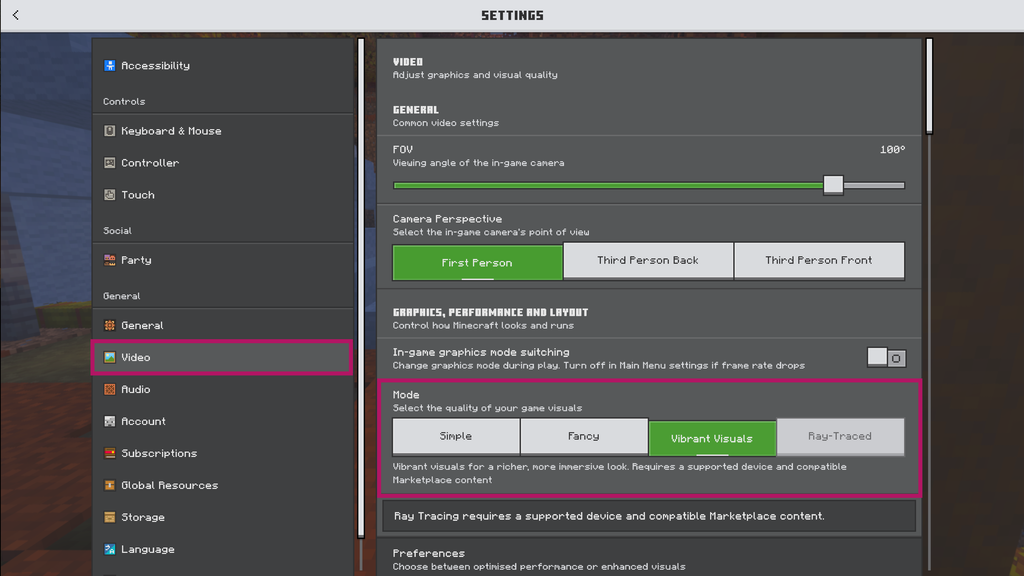Select Third Person Back perspective
The image size is (1024, 576).
[x=648, y=261]
